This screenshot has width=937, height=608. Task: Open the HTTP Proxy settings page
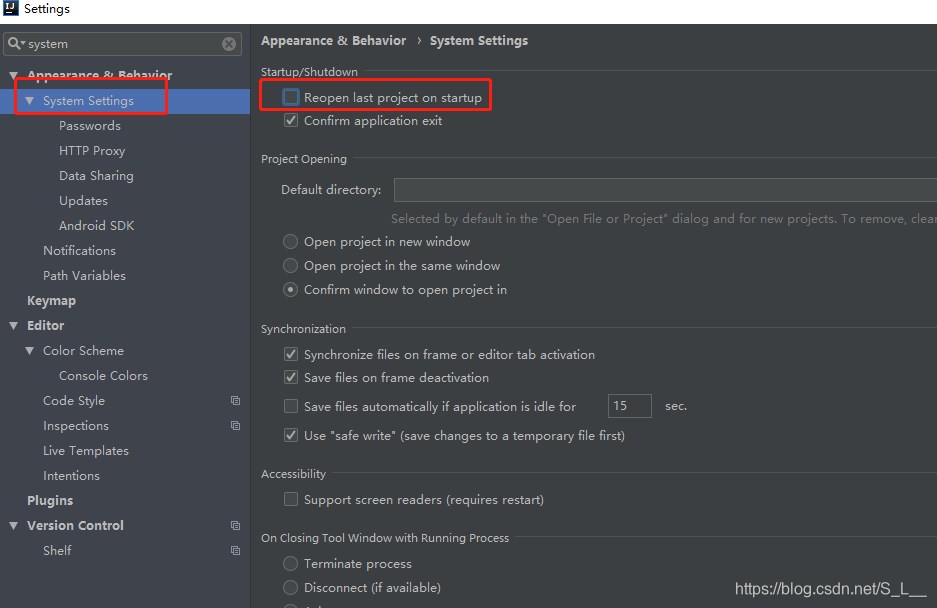coord(92,151)
